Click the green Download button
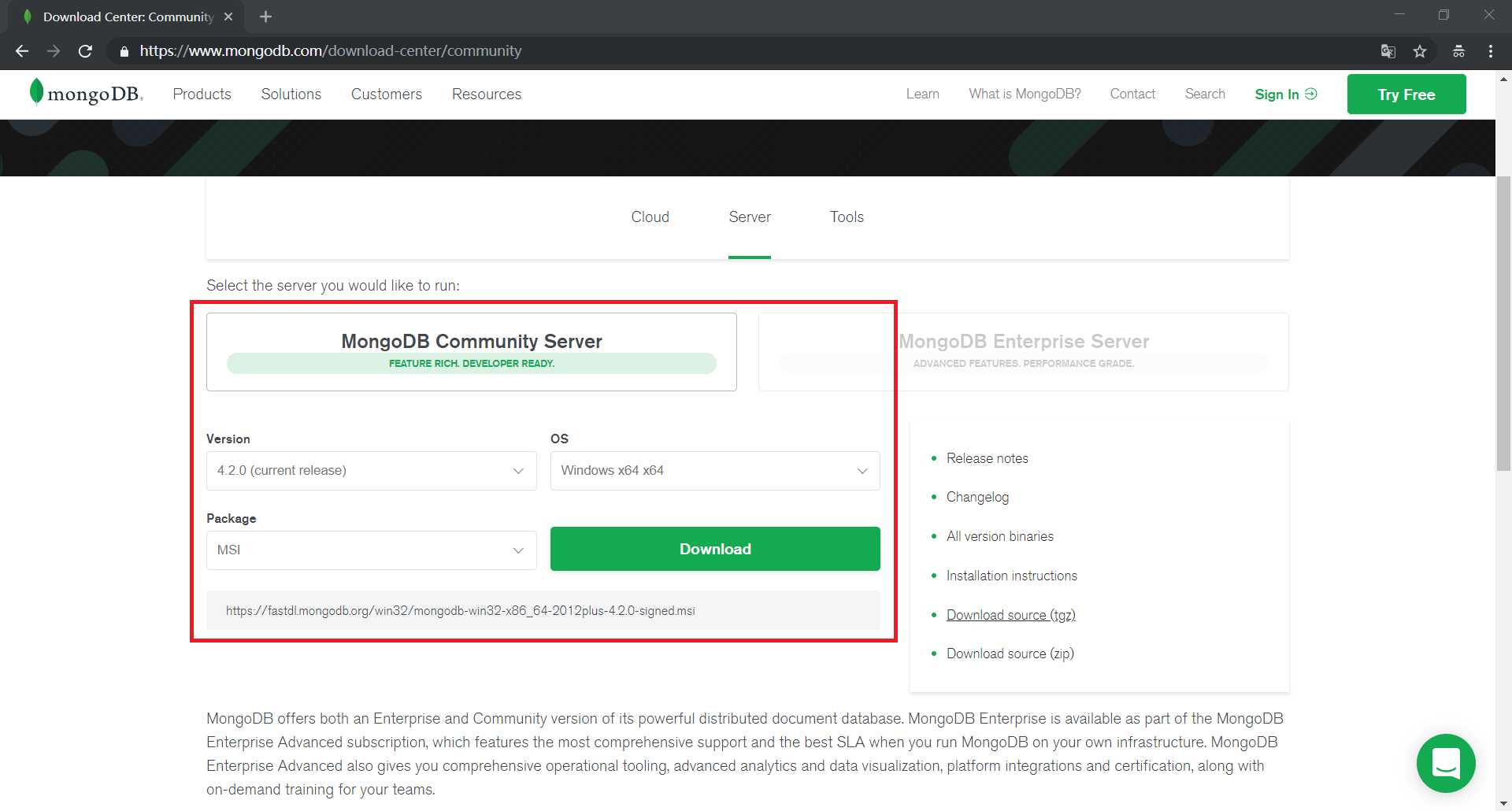The width and height of the screenshot is (1512, 811). pos(715,549)
